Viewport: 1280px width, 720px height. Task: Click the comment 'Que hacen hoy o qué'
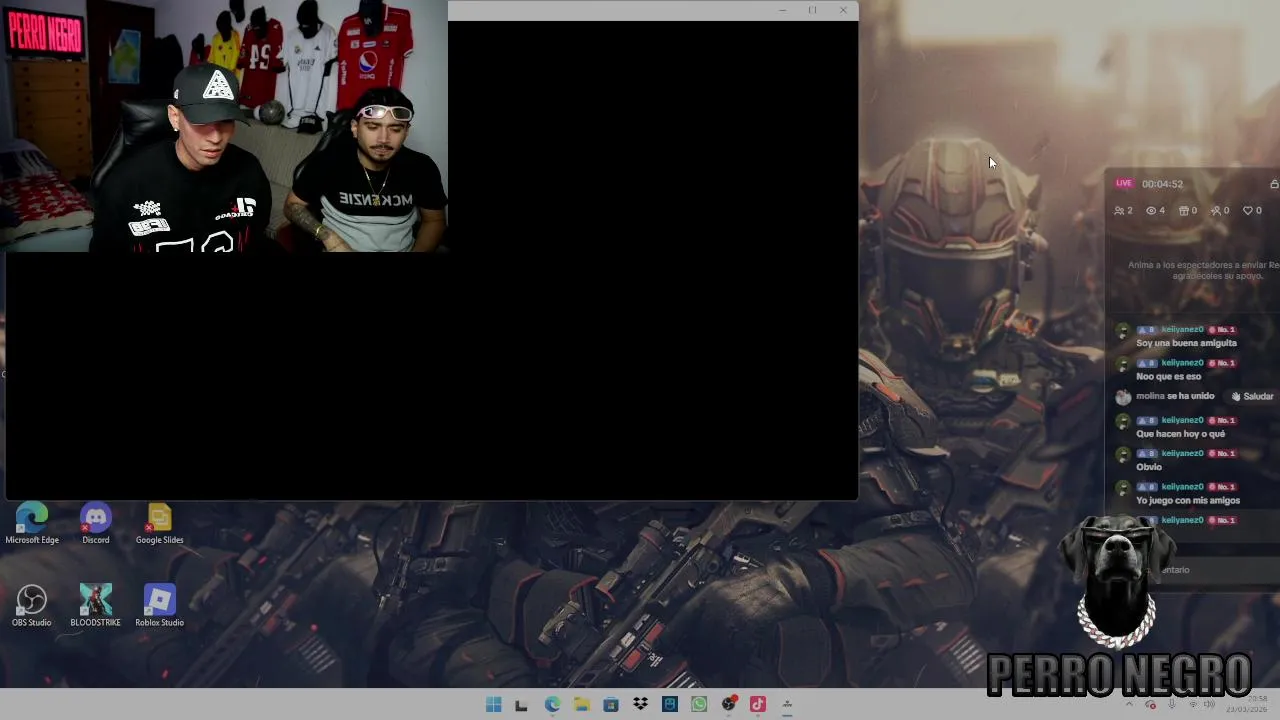click(x=1180, y=434)
